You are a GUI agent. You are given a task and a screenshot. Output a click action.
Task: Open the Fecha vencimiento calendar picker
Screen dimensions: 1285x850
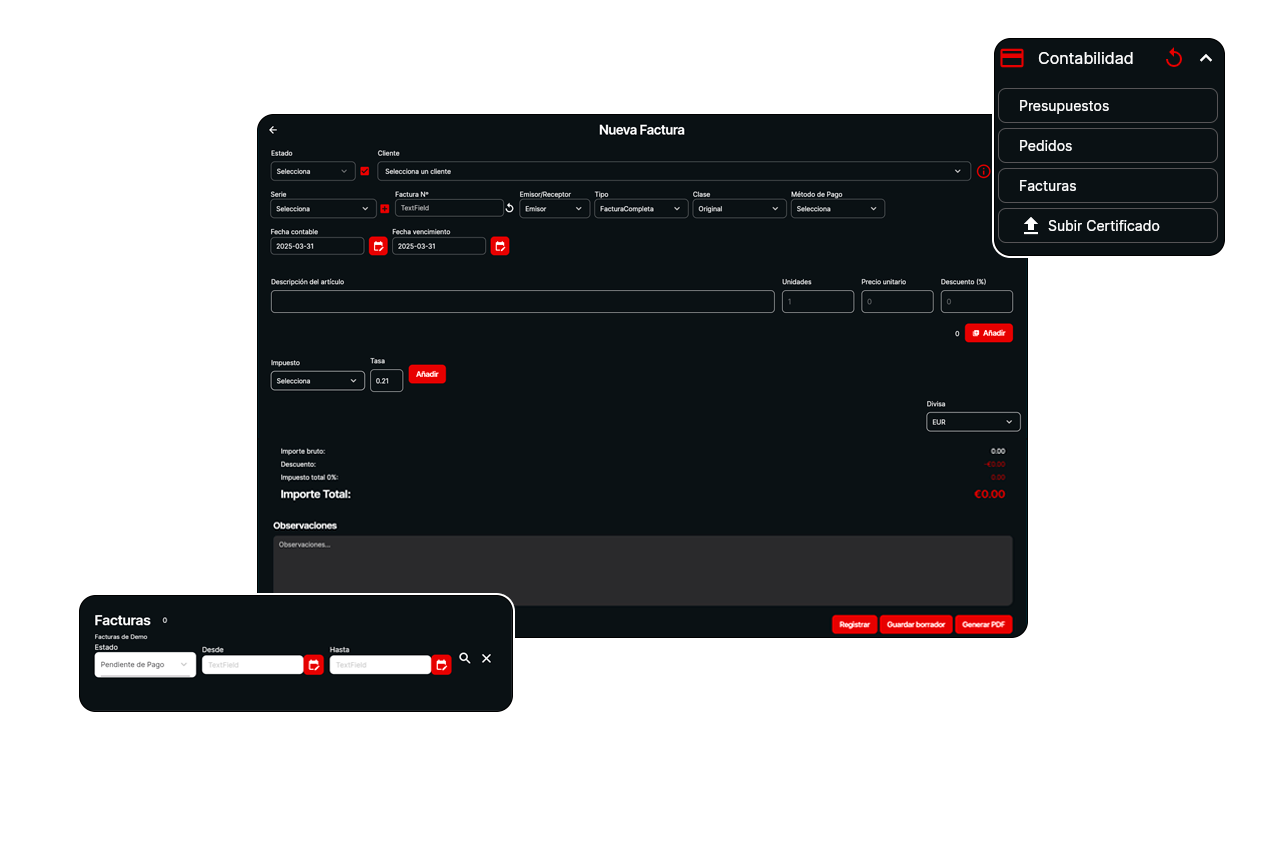pyautogui.click(x=500, y=246)
